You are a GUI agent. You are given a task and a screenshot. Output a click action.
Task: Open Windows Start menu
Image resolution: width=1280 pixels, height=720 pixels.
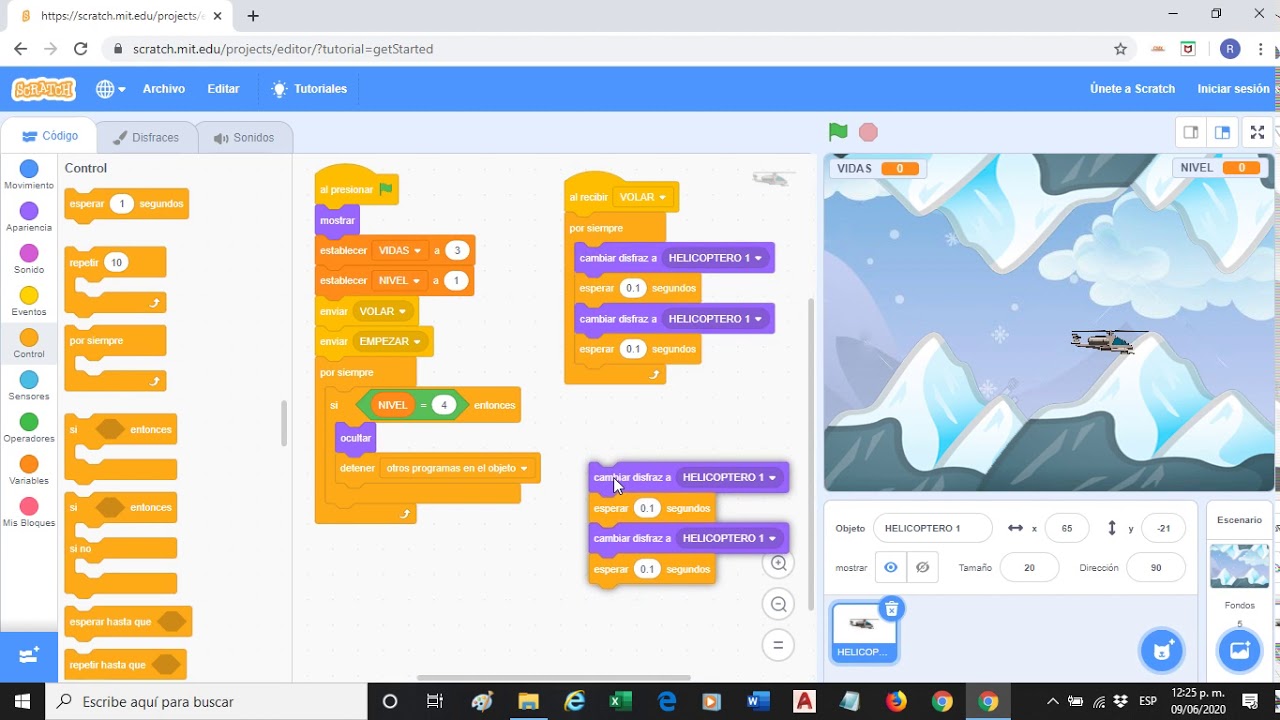(x=22, y=701)
